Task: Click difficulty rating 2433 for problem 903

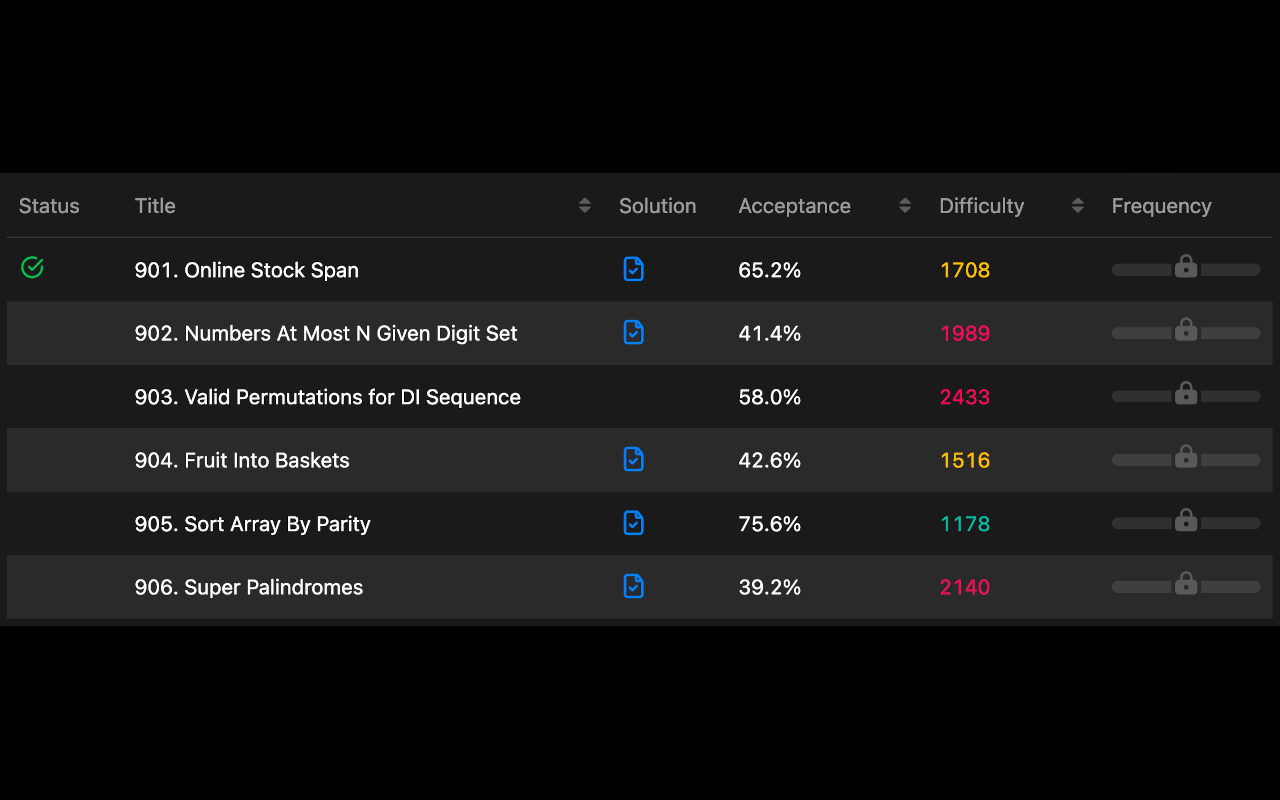Action: click(964, 397)
